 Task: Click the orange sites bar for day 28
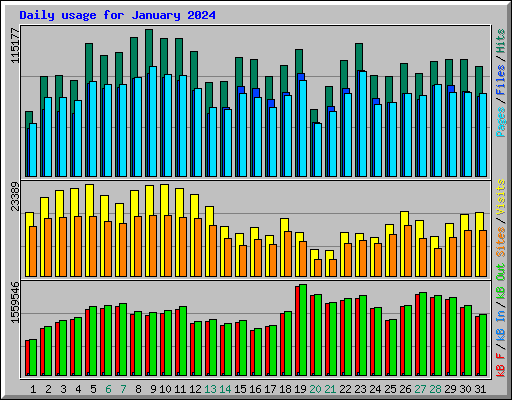pos(438,262)
